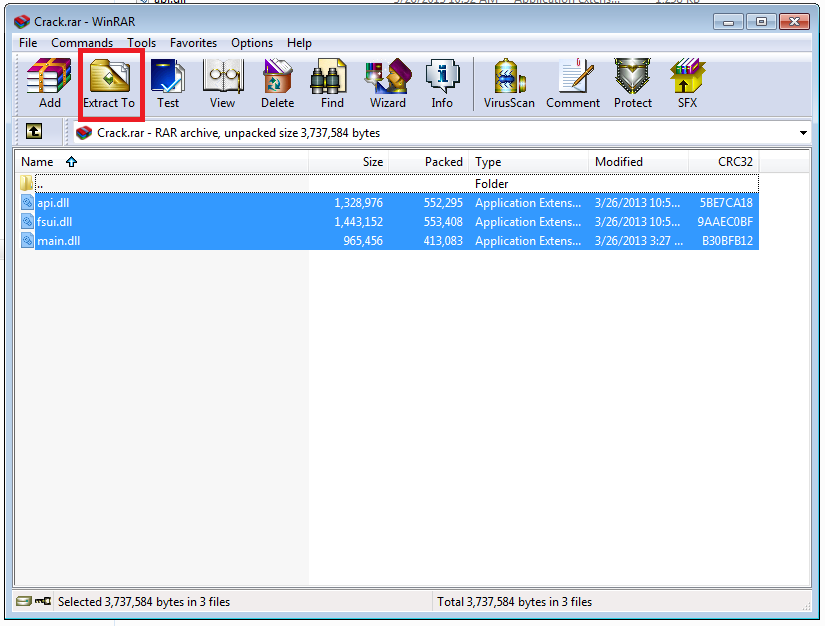The image size is (825, 626).
Task: Open the Tools menu
Action: click(x=142, y=43)
